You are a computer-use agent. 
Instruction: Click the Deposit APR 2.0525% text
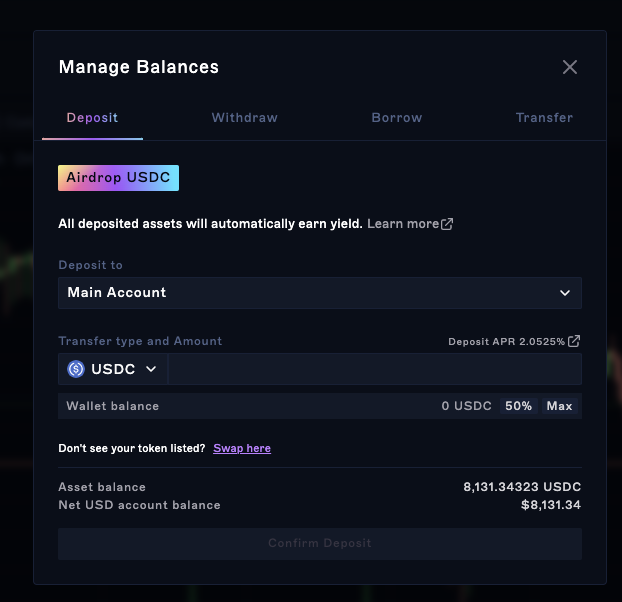506,341
